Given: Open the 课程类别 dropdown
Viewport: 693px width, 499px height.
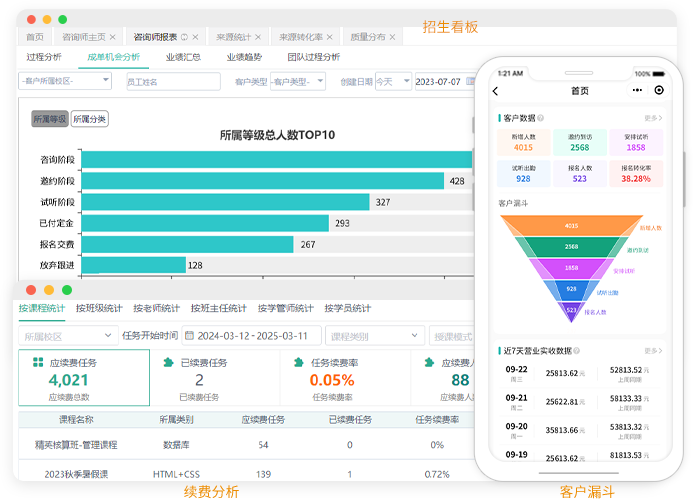Looking at the screenshot, I should pyautogui.click(x=374, y=336).
